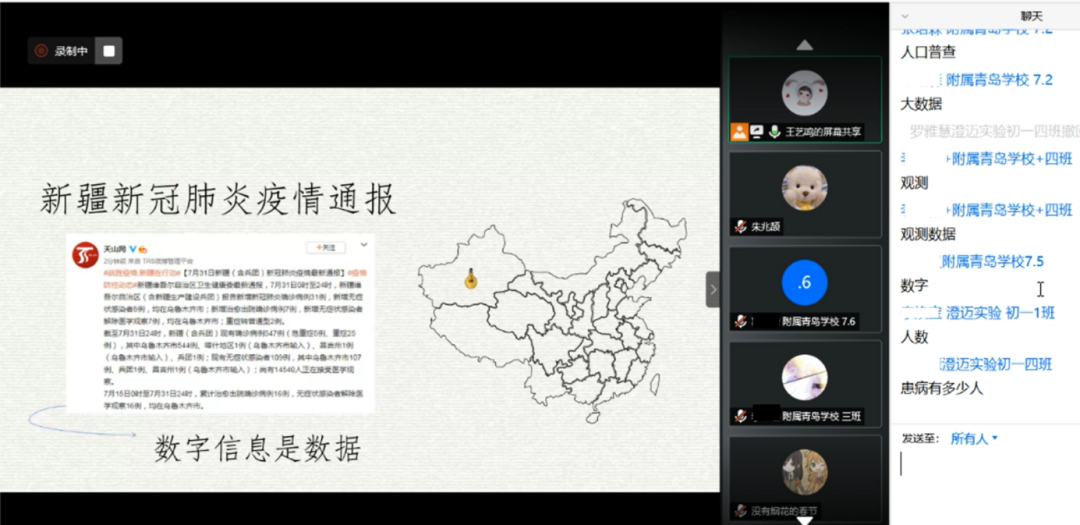Click muted mic icon on 附属青岛学校 7.6 tile
The width and height of the screenshot is (1080, 525).
click(740, 321)
